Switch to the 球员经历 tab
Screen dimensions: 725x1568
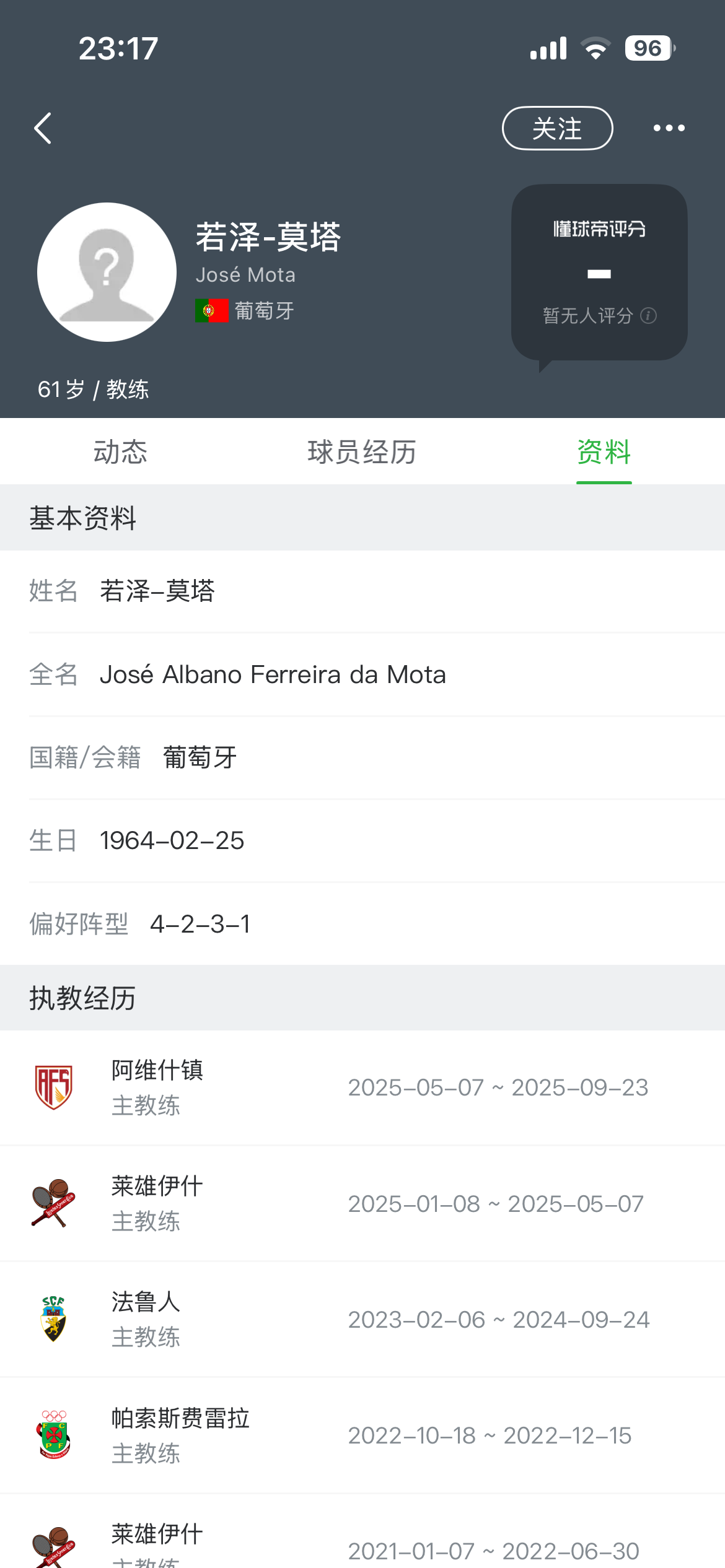point(362,452)
